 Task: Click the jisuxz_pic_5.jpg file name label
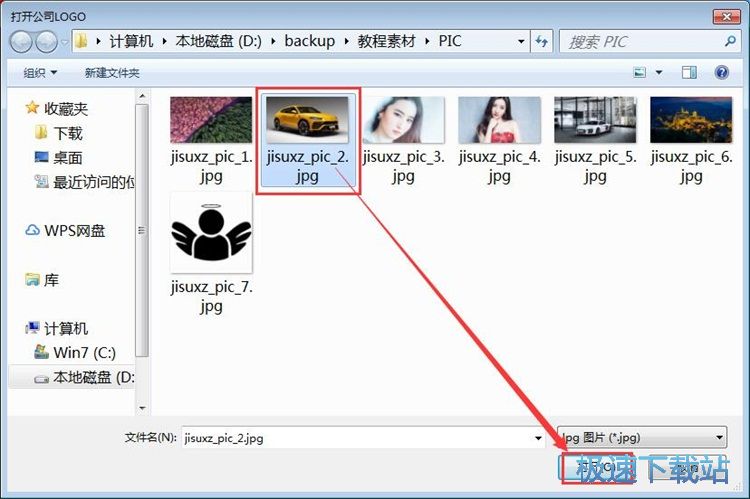pos(596,166)
